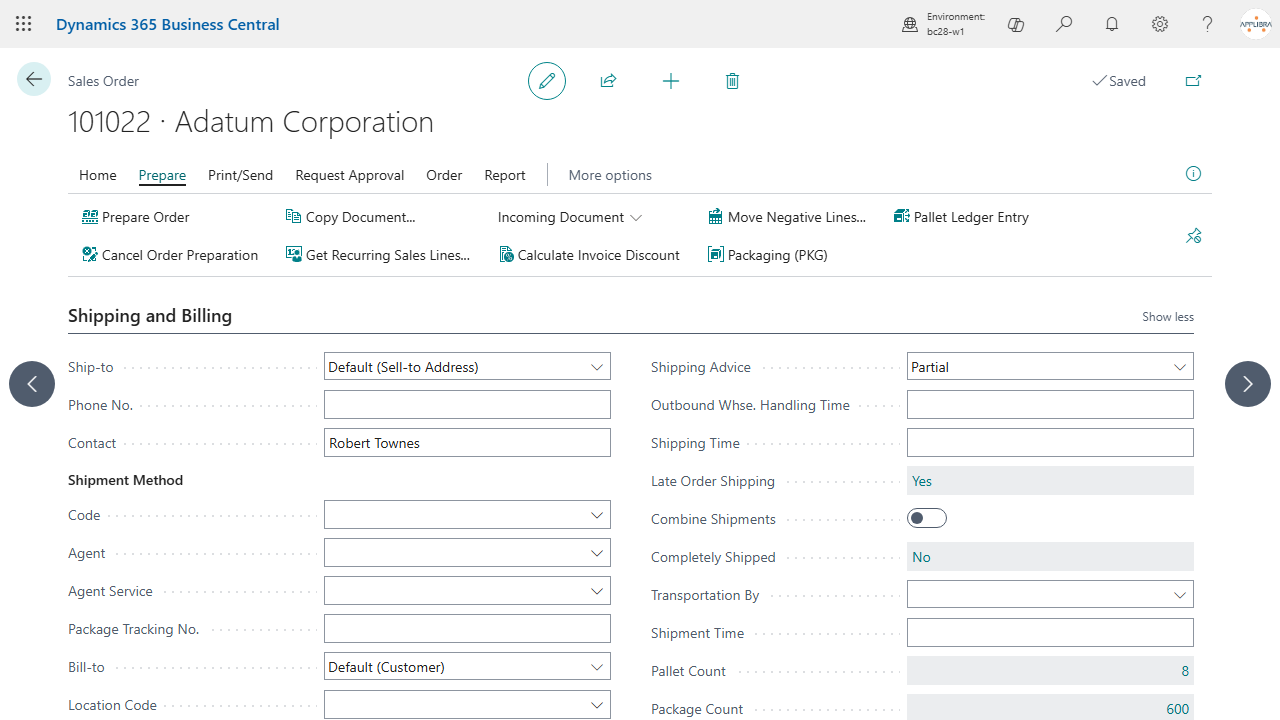Open the environment information icon
The width and height of the screenshot is (1280, 720).
tap(910, 24)
